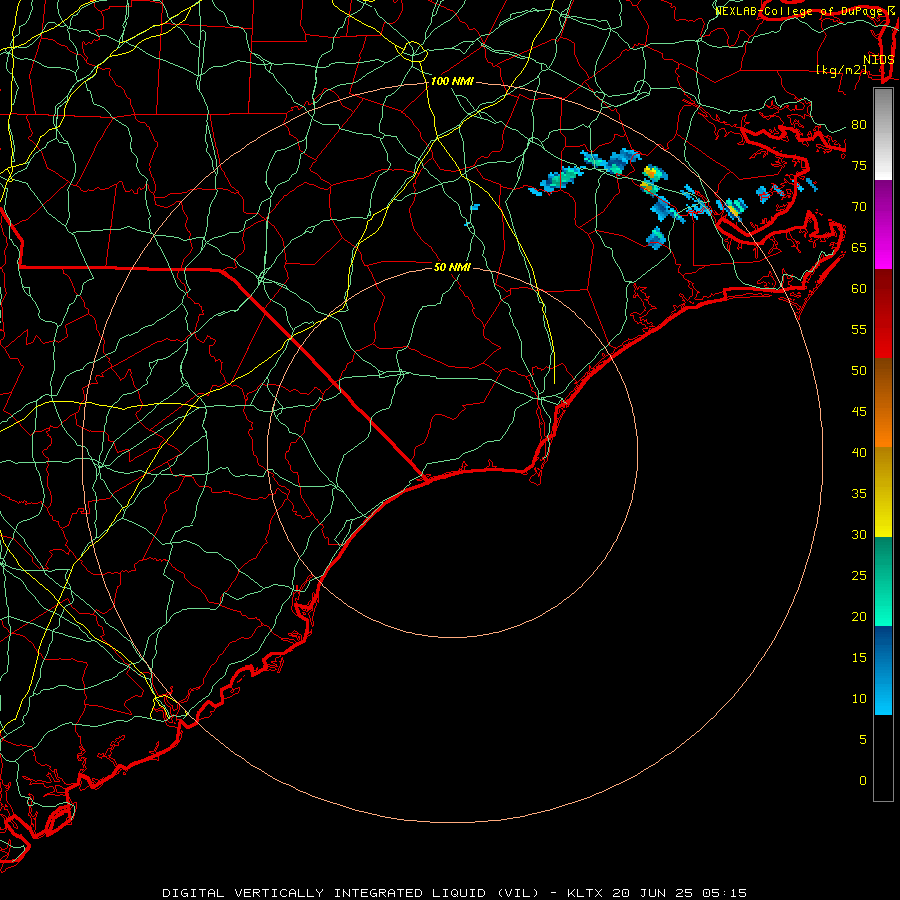This screenshot has width=900, height=900.
Task: Click the "100 NMI" range ring label
Action: [x=452, y=82]
